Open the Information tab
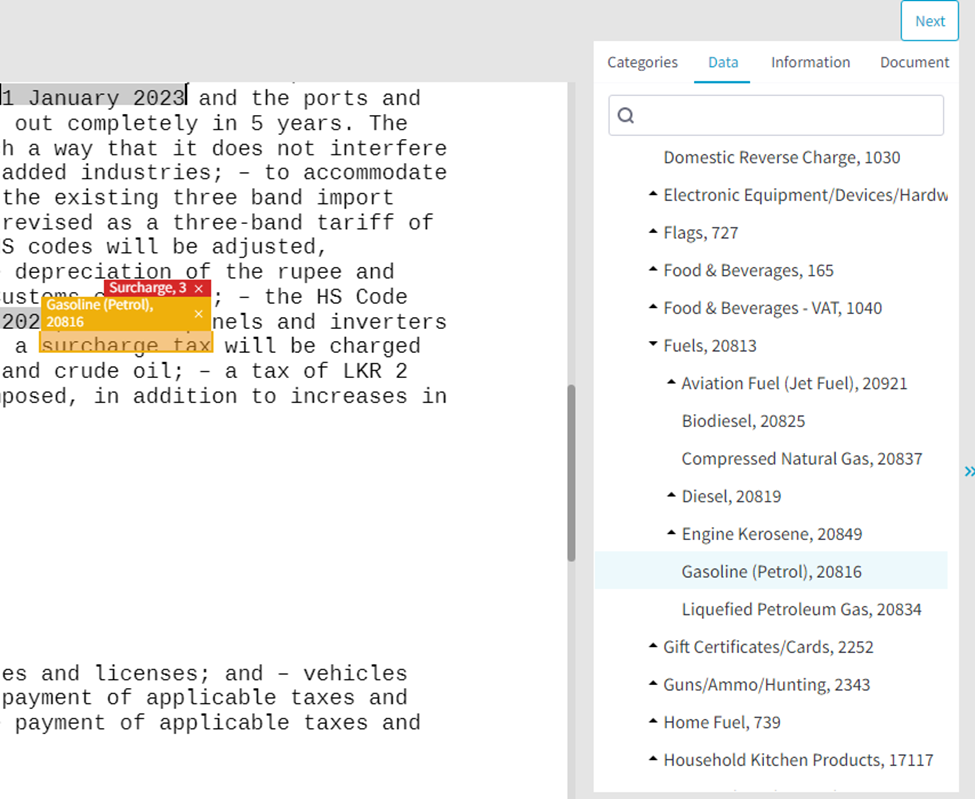Image resolution: width=975 pixels, height=799 pixels. point(810,62)
